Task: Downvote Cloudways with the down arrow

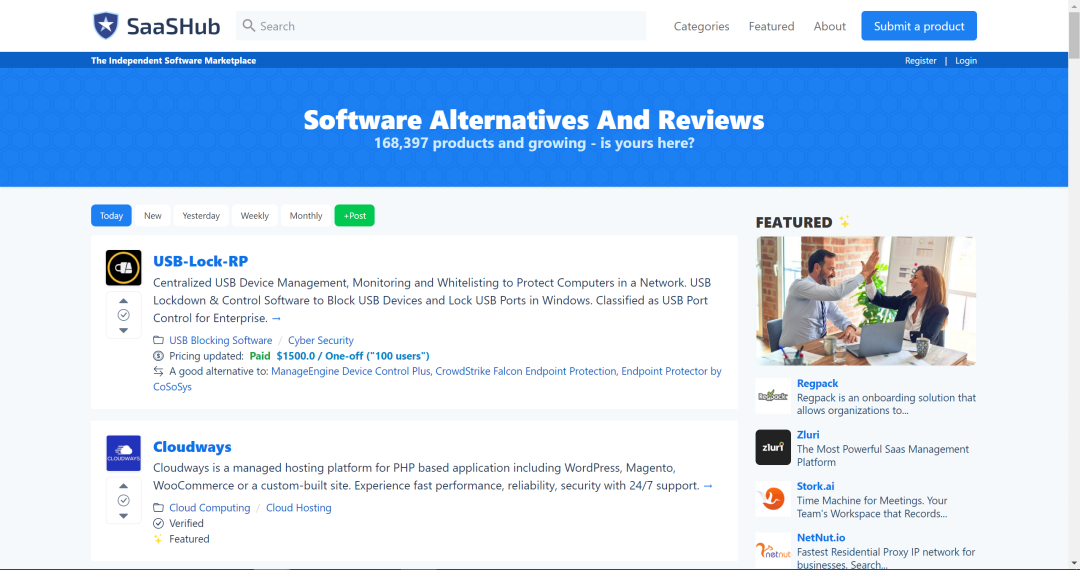Action: (x=123, y=516)
